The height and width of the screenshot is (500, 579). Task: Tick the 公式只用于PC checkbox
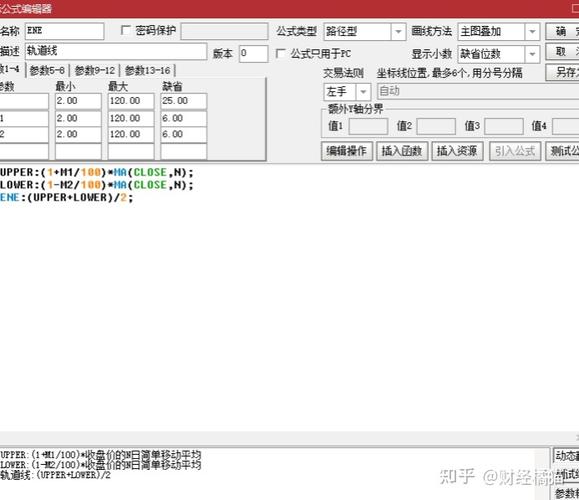281,54
